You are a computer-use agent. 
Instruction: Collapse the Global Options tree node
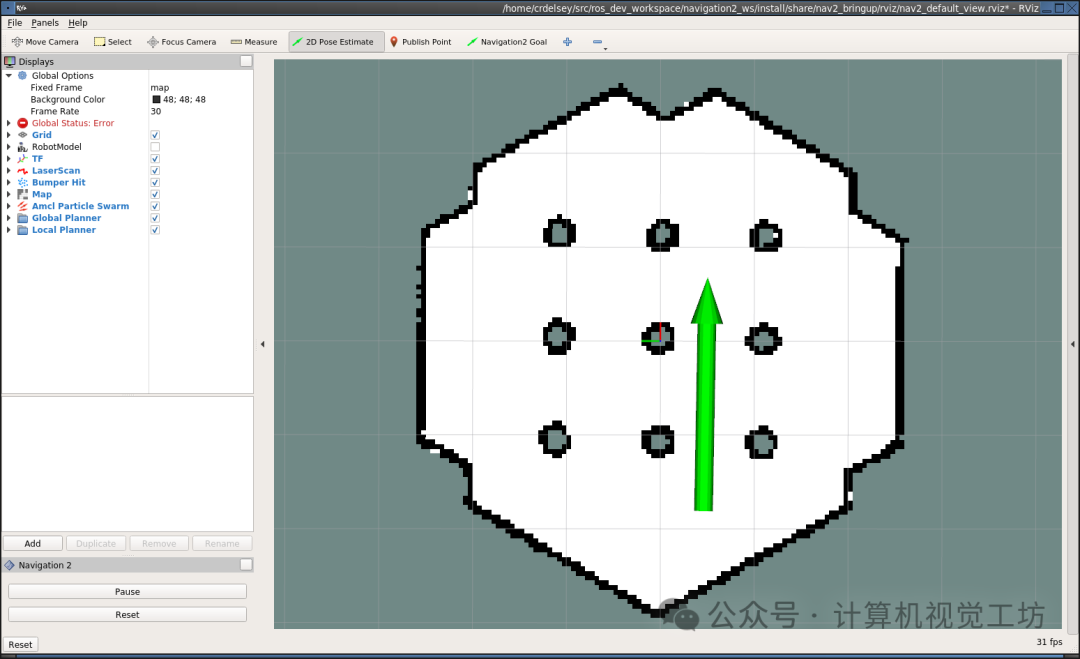8,76
